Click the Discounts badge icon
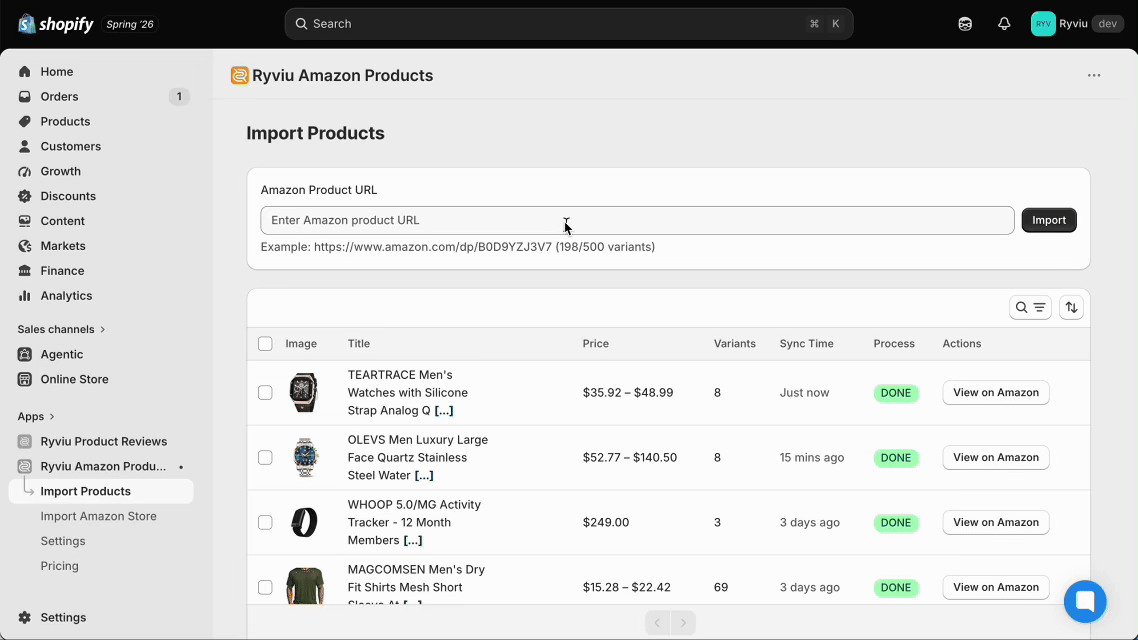Viewport: 1138px width, 640px height. pyautogui.click(x=25, y=196)
